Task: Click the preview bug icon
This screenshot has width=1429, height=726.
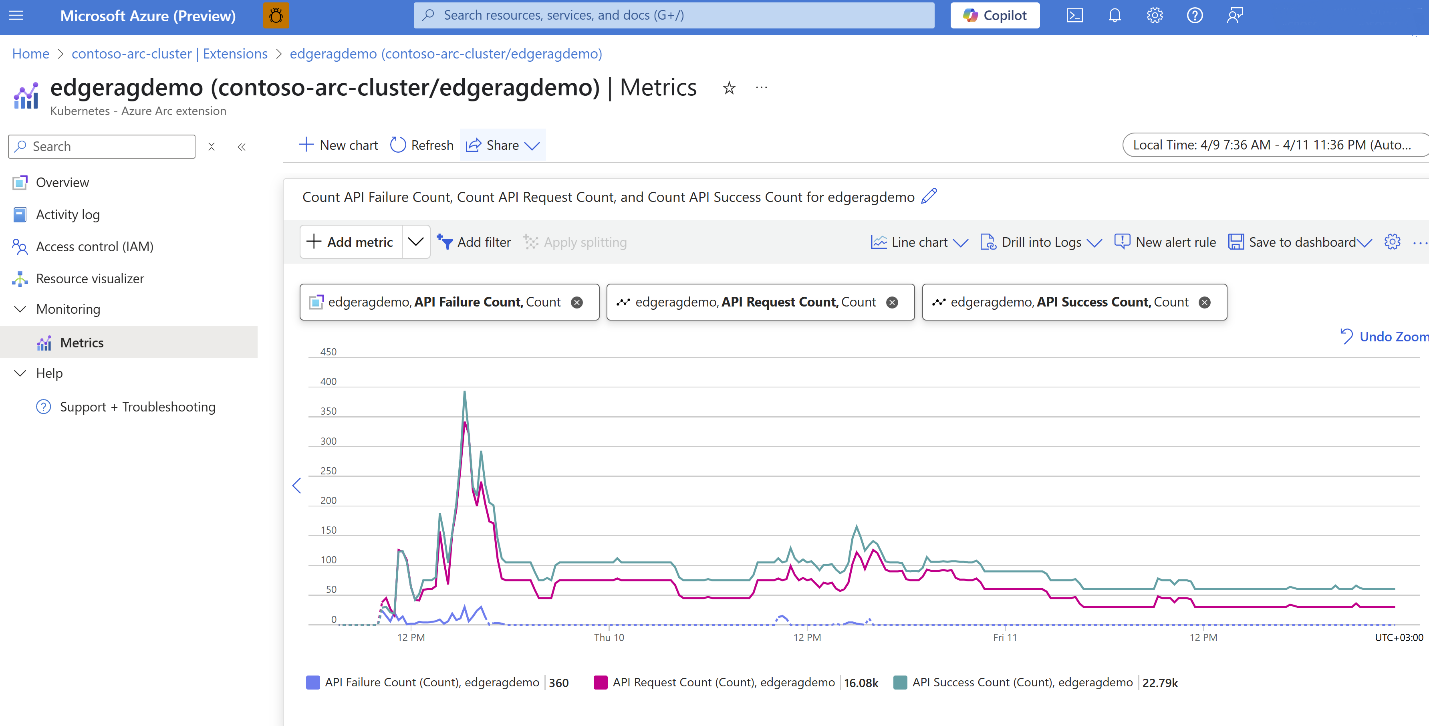Action: pos(276,15)
